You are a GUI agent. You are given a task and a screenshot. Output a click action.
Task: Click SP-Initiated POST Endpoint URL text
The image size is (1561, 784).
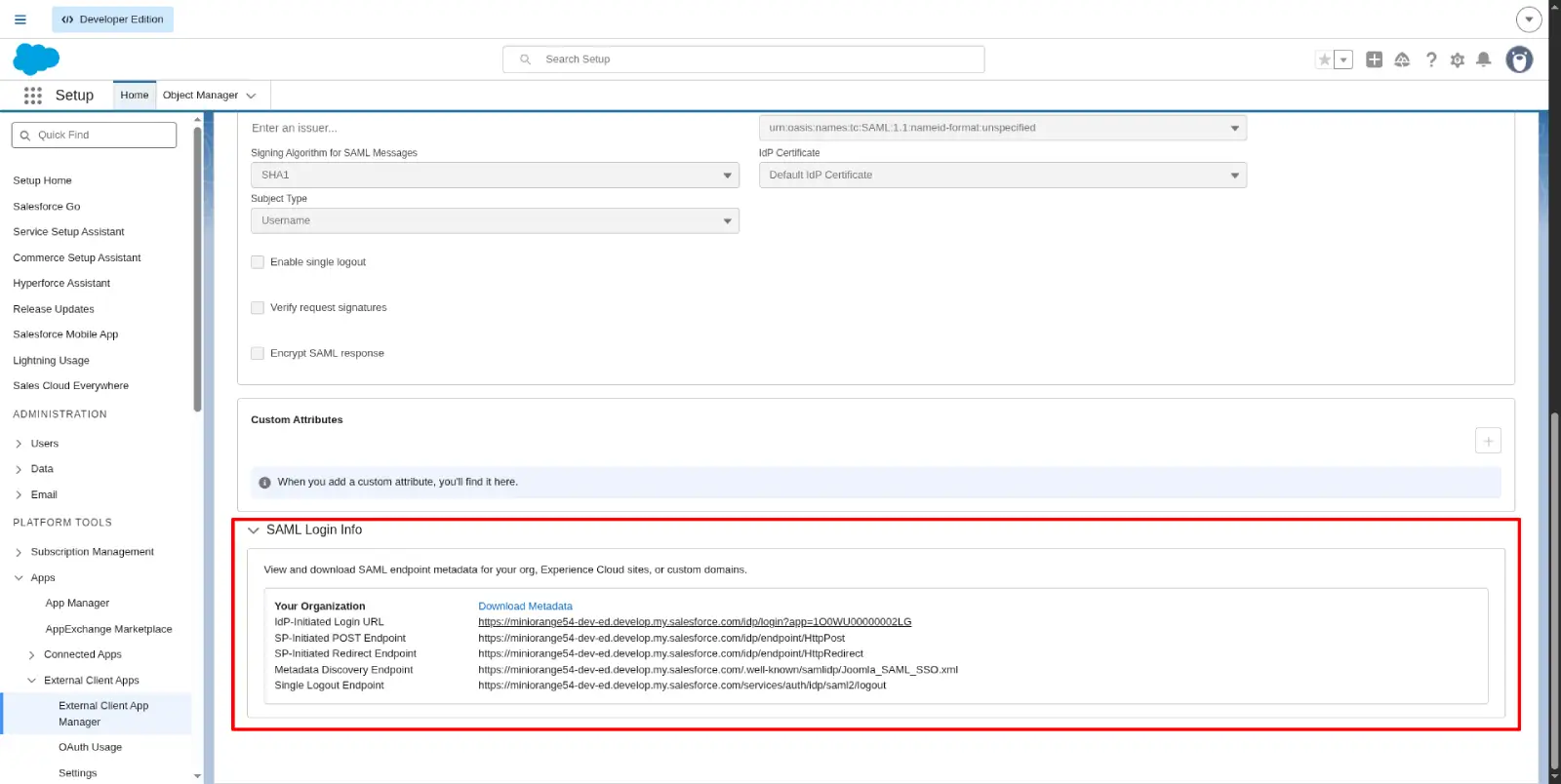tap(661, 639)
